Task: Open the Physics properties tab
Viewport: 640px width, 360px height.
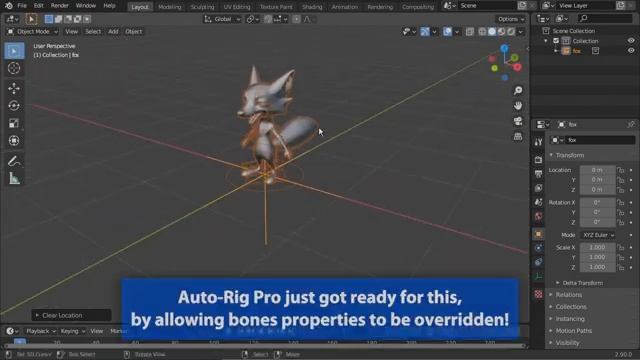Action: (x=538, y=248)
